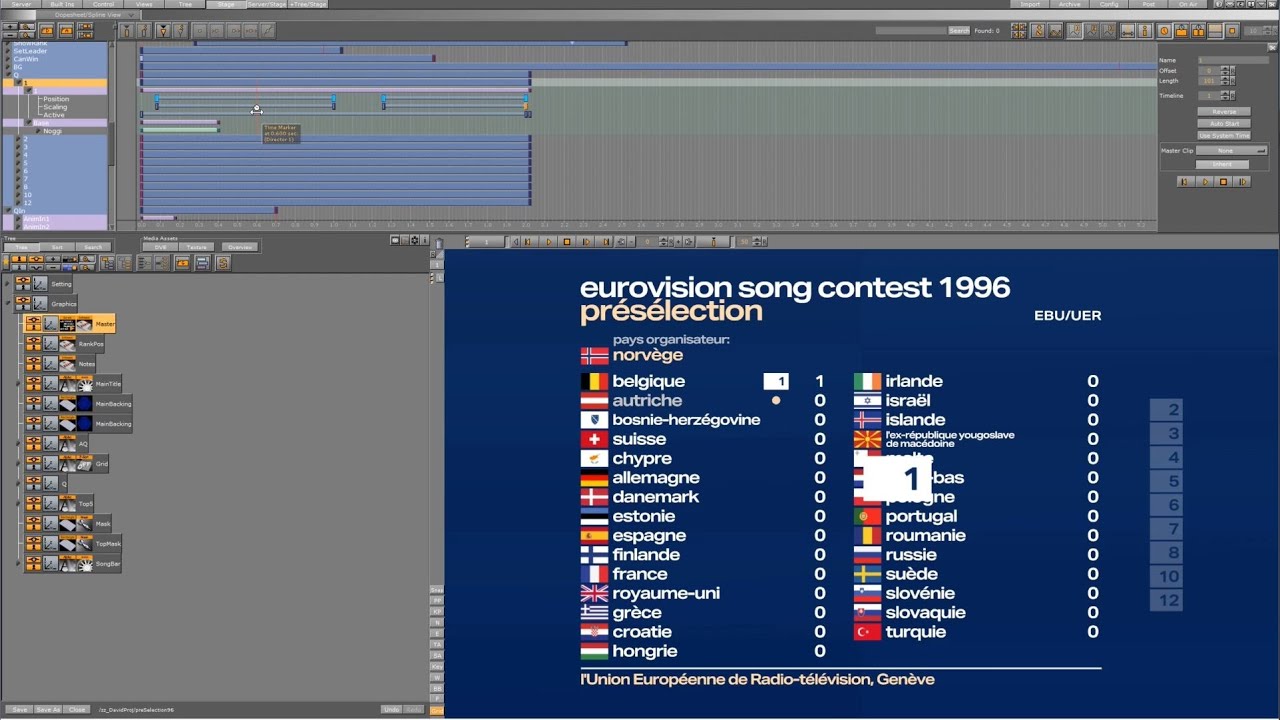Viewport: 1280px width, 720px height.
Task: Expand the Setting container
Action: coord(8,284)
